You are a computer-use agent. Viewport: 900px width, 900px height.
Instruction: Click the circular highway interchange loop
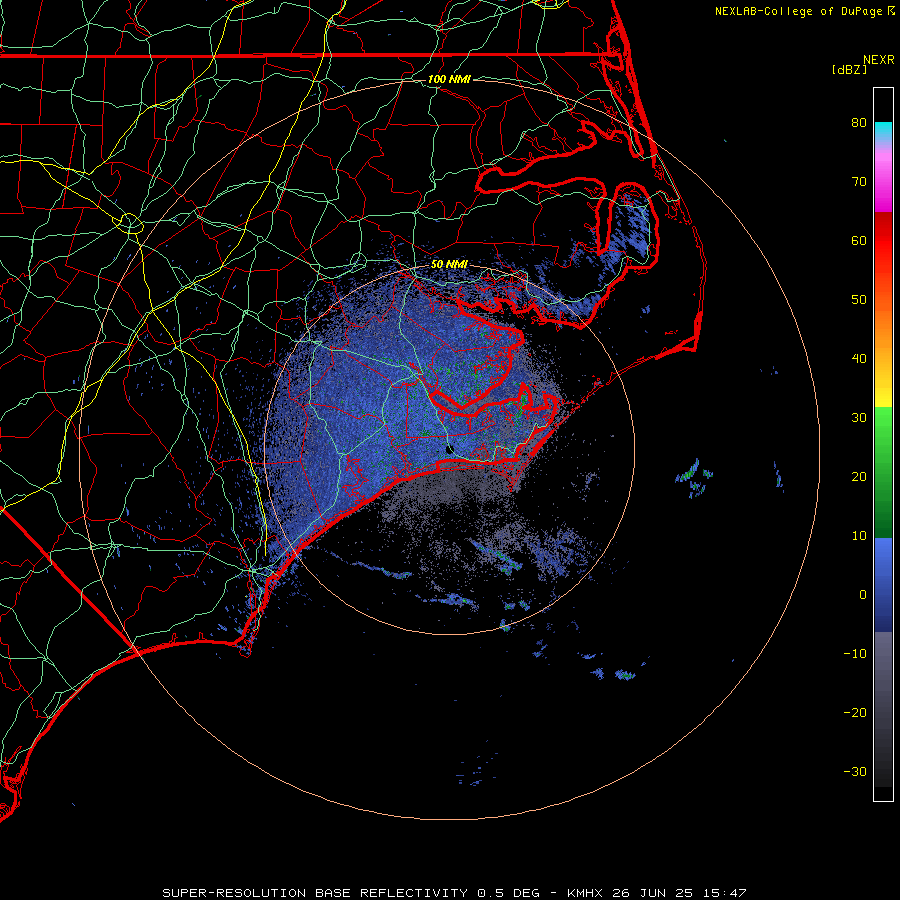(130, 223)
